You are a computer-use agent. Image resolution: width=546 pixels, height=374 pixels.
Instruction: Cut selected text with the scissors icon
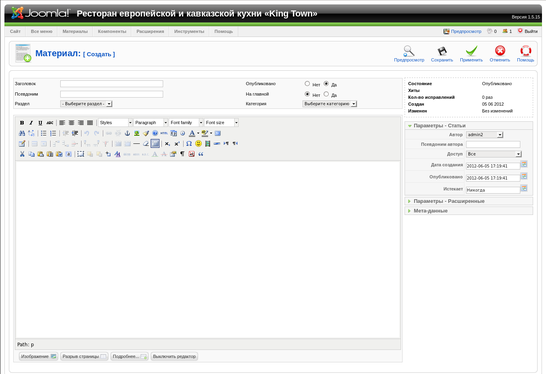point(22,154)
